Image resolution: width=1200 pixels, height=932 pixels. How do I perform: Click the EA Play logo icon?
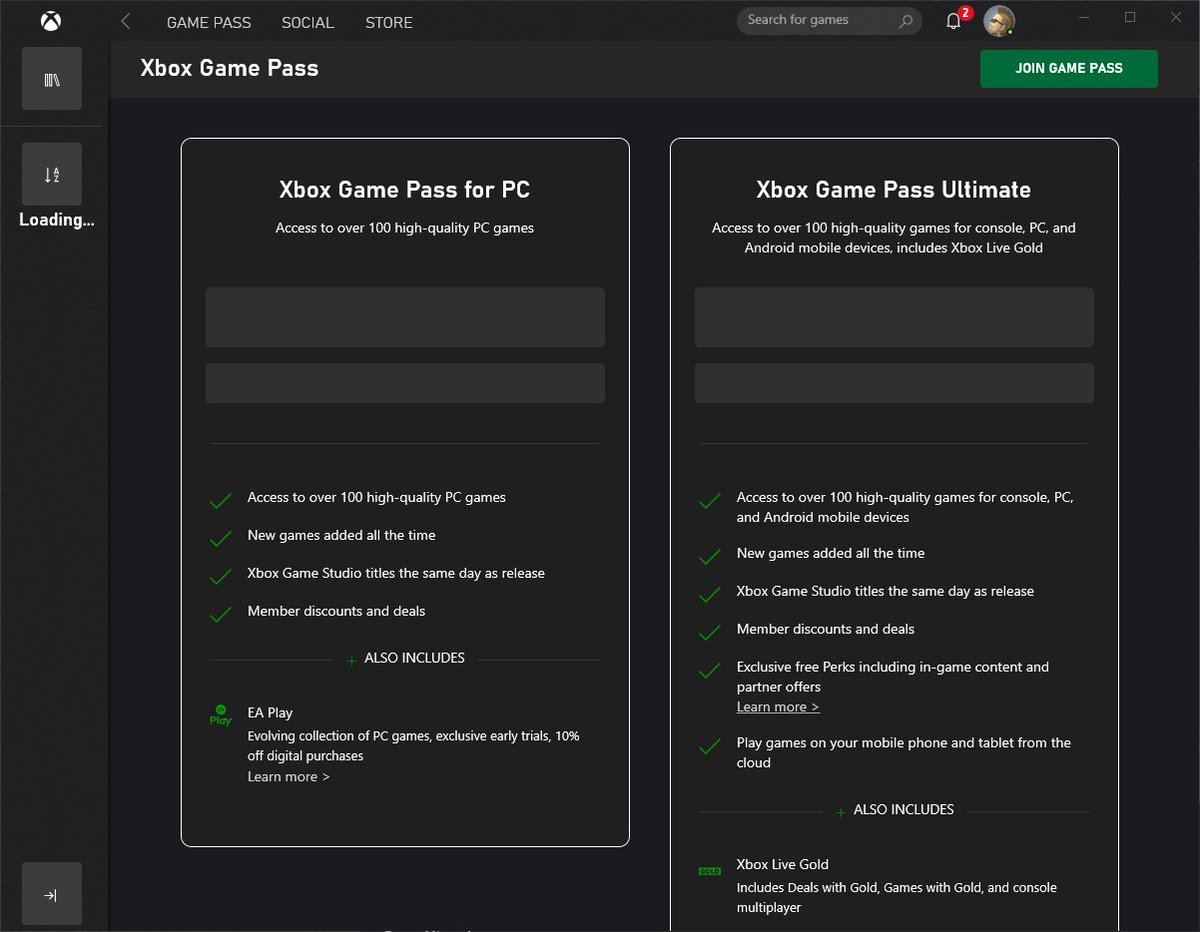220,714
